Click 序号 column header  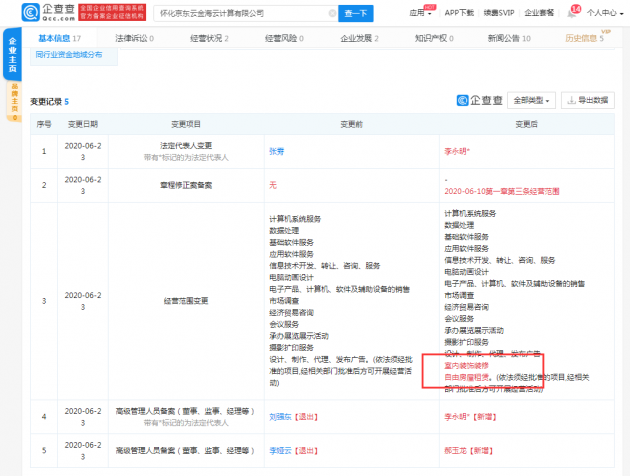[x=44, y=124]
